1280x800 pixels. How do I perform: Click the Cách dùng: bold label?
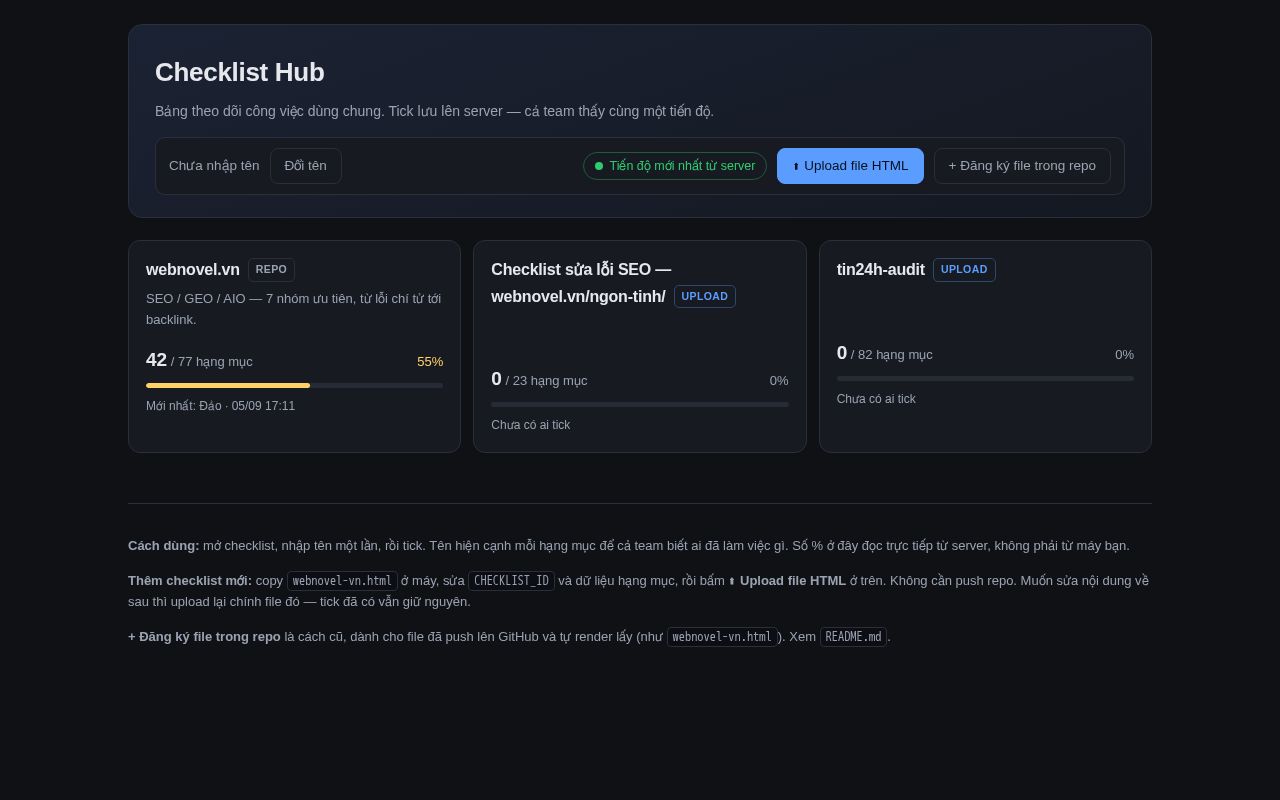click(164, 546)
